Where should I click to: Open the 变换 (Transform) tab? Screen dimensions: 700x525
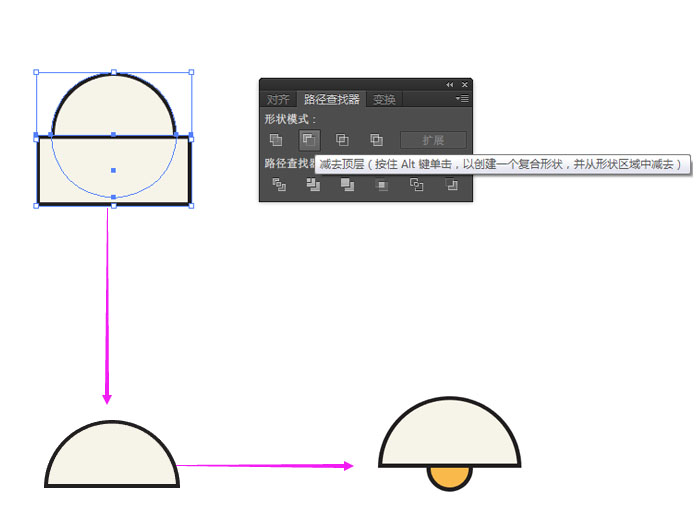tap(384, 99)
